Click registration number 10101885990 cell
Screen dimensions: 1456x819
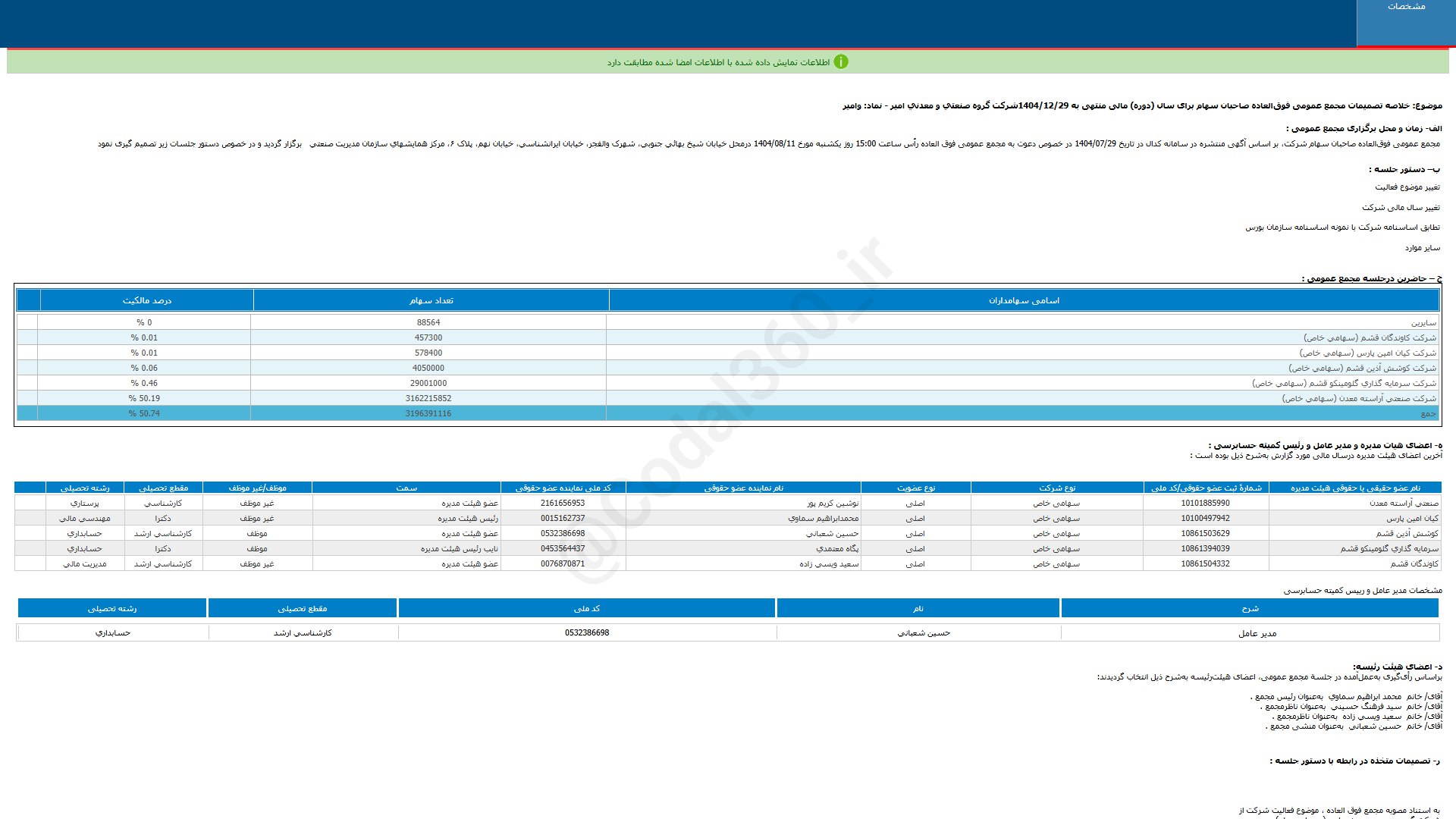[x=1205, y=504]
